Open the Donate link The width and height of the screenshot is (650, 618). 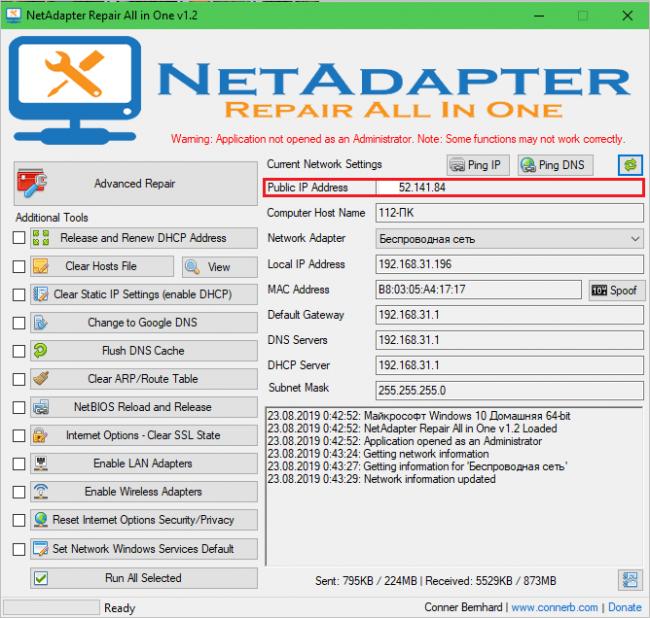click(625, 607)
